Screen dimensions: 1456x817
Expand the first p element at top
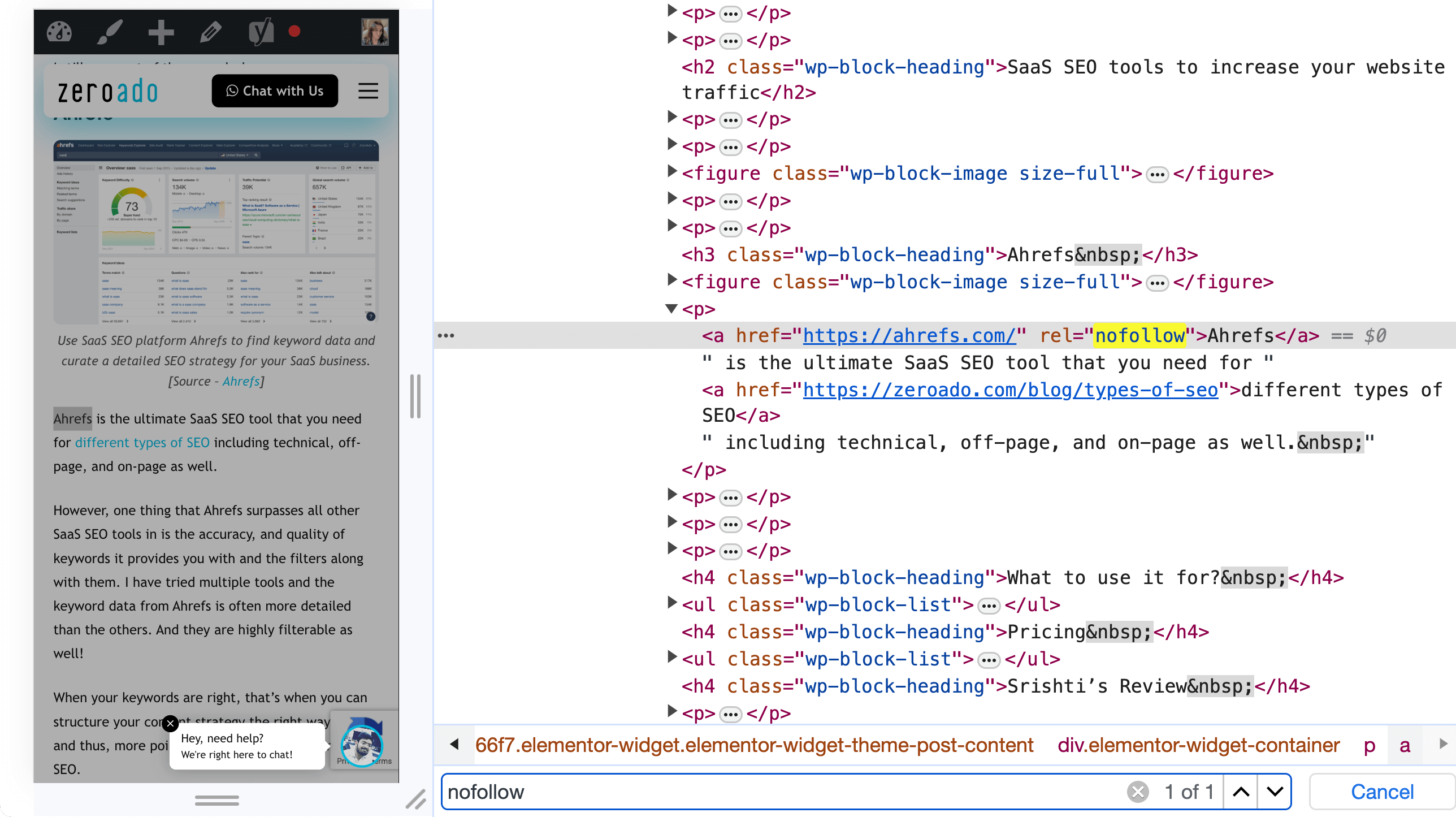pyautogui.click(x=671, y=10)
